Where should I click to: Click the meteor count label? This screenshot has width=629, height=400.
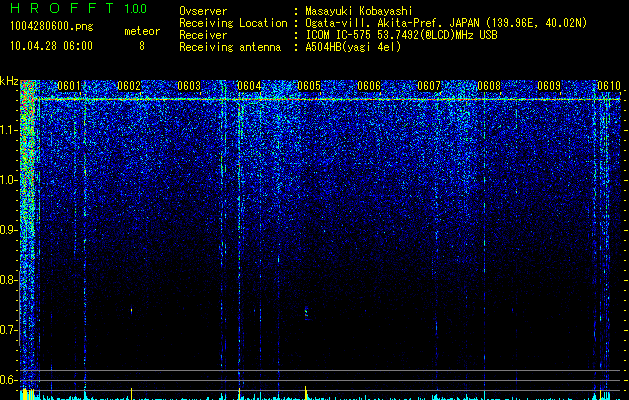click(142, 31)
